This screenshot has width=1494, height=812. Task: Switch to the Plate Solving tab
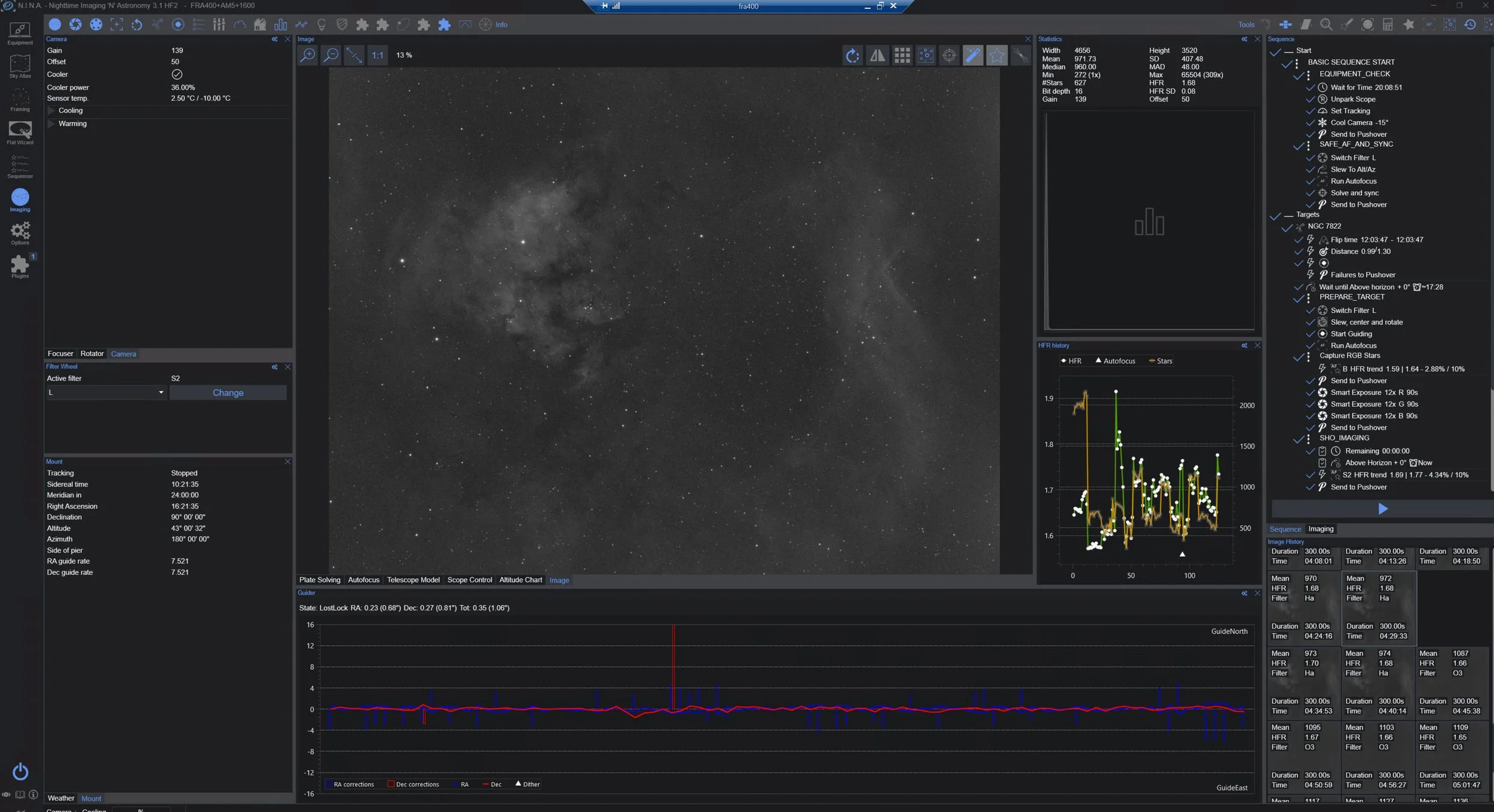tap(319, 580)
